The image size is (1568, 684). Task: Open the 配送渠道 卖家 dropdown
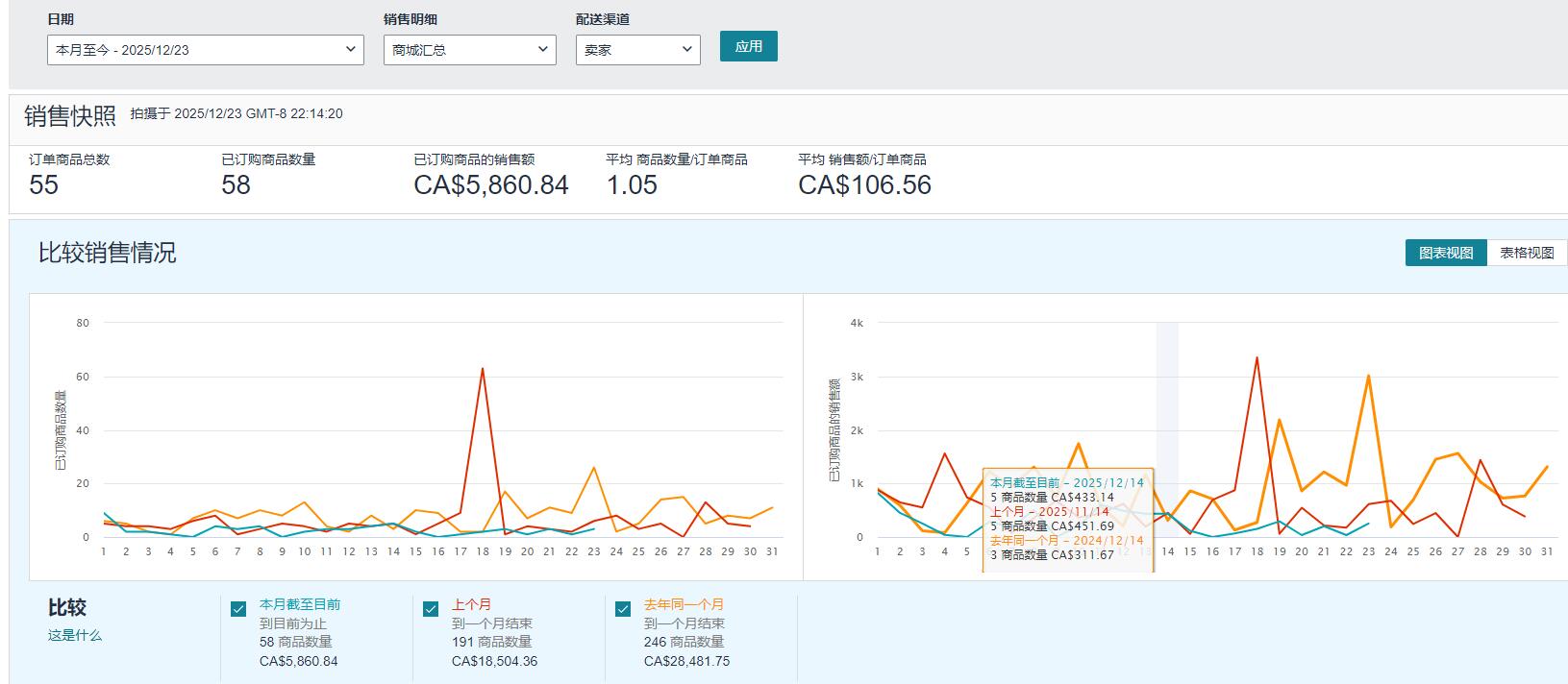(x=637, y=50)
